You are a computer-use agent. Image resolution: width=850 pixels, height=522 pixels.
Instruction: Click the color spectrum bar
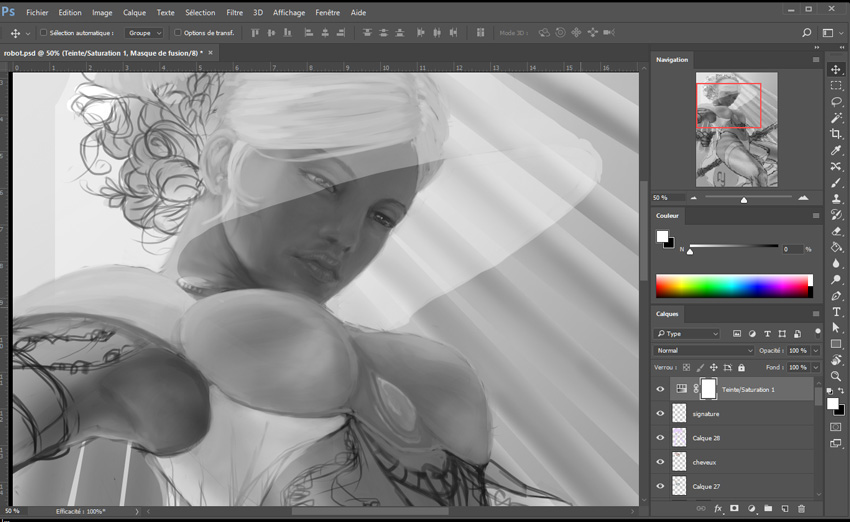pos(733,287)
